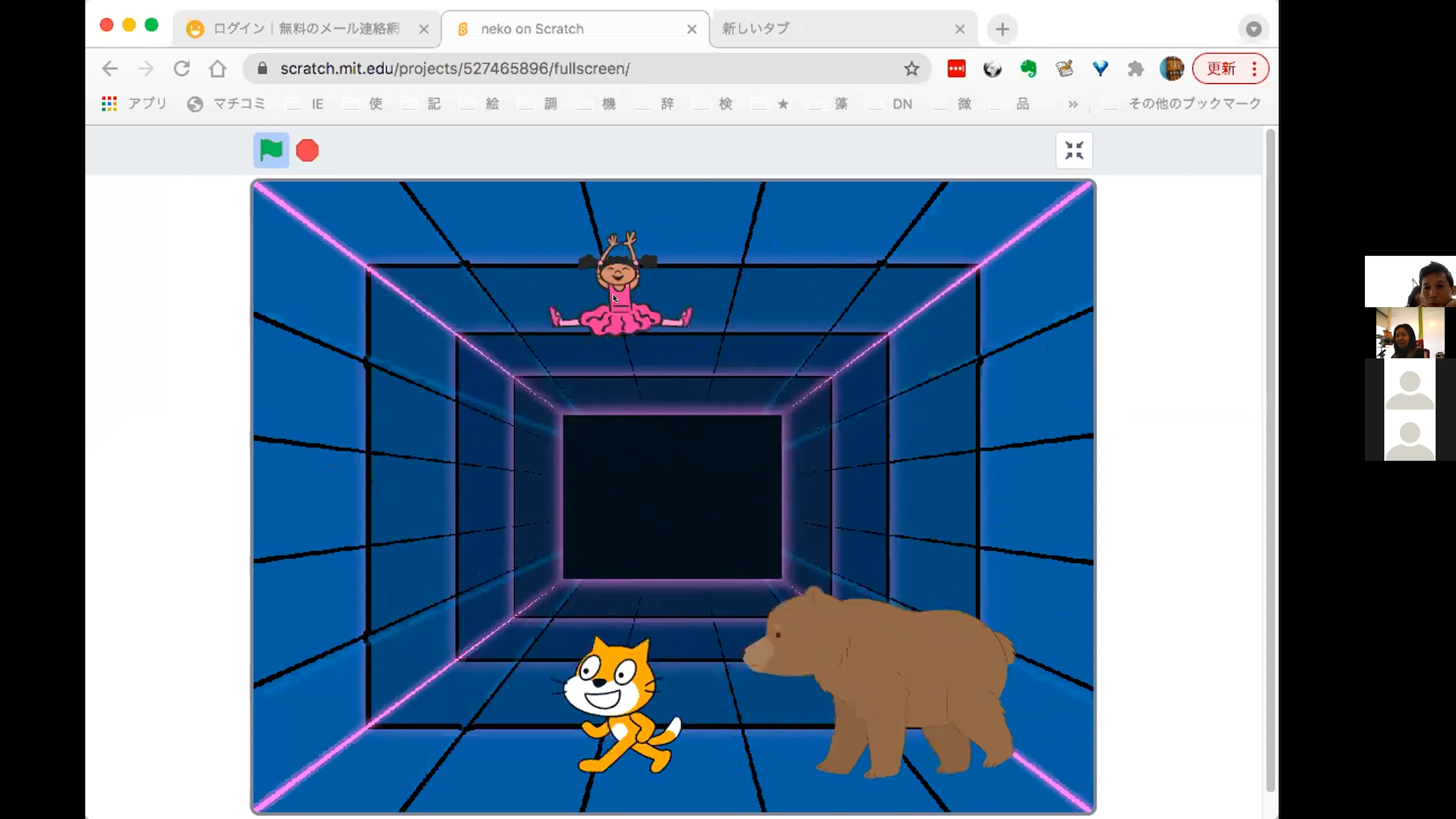
Task: Open the 品 bookmarks folder
Action: tap(1011, 104)
